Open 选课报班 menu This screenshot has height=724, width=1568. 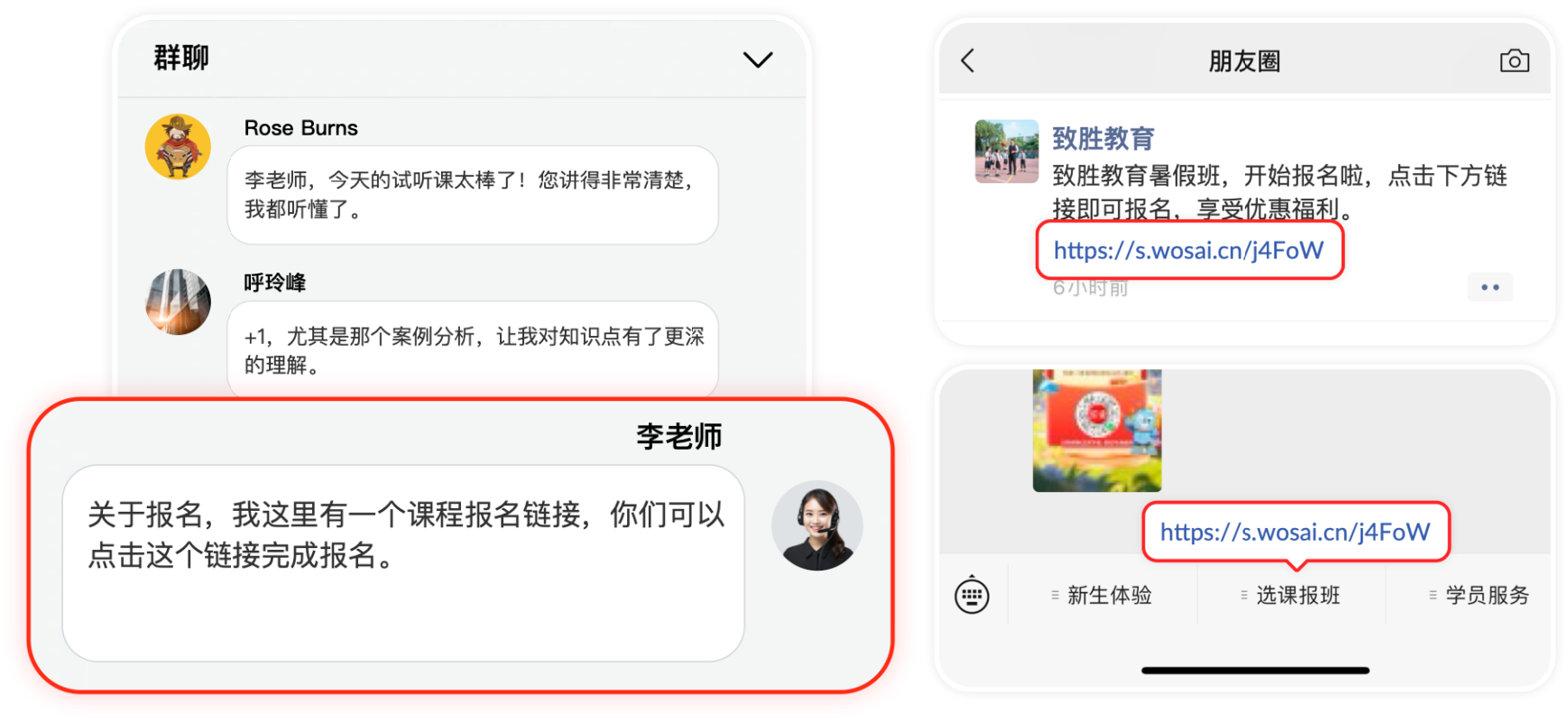coord(1290,595)
